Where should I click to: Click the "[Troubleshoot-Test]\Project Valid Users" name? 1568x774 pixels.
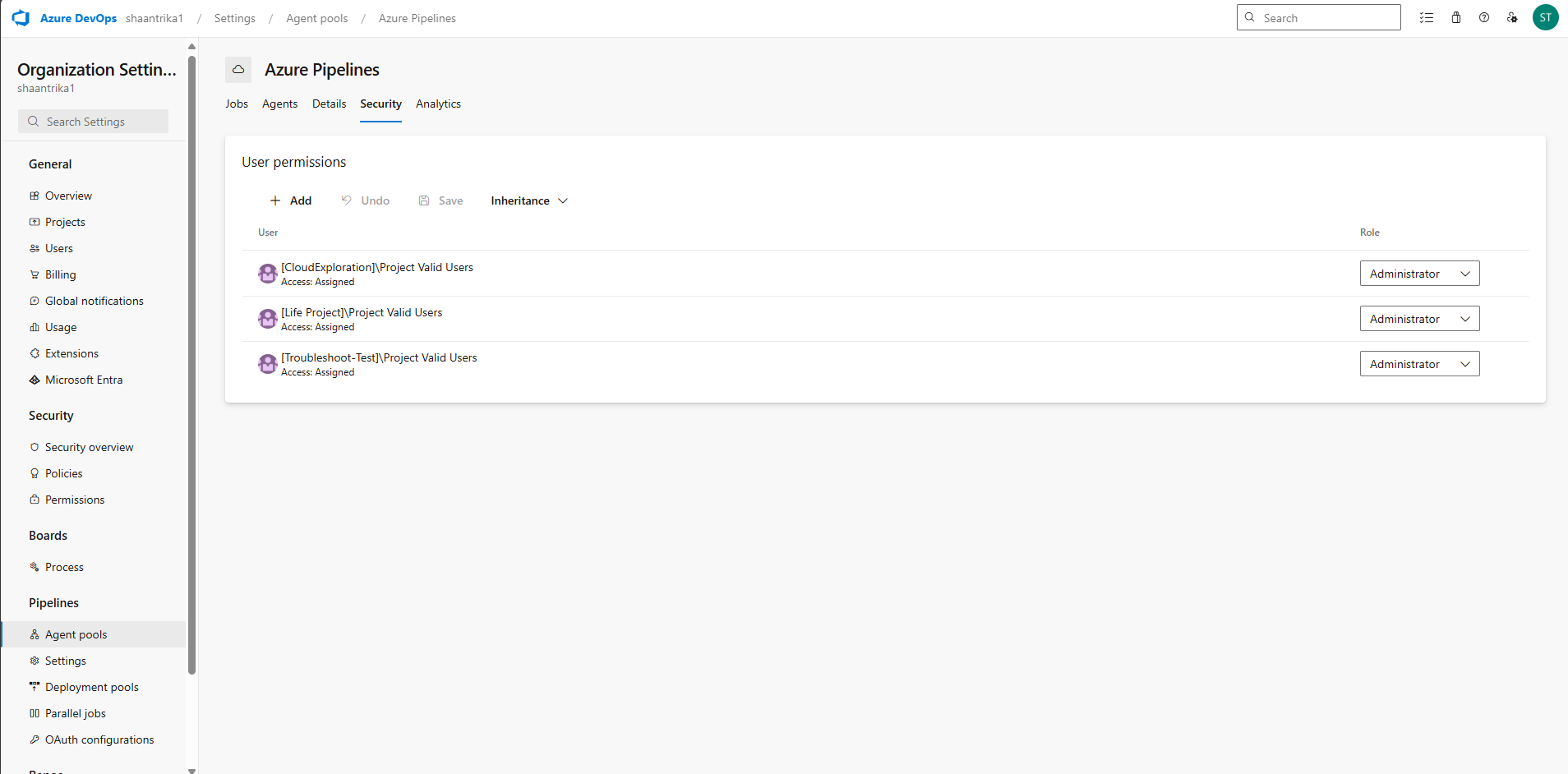pyautogui.click(x=379, y=357)
